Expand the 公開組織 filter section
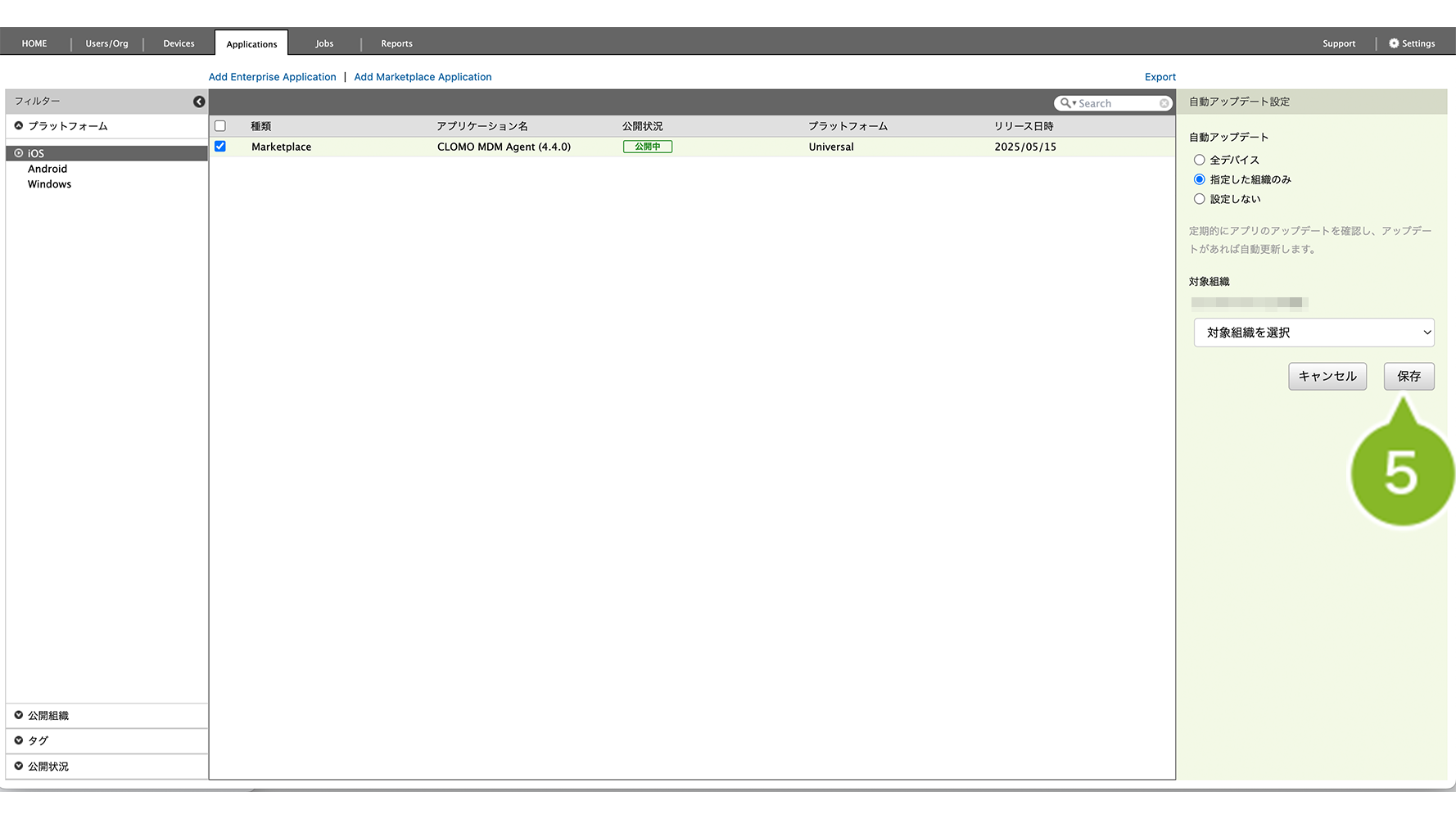The width and height of the screenshot is (1456, 819). (x=19, y=715)
